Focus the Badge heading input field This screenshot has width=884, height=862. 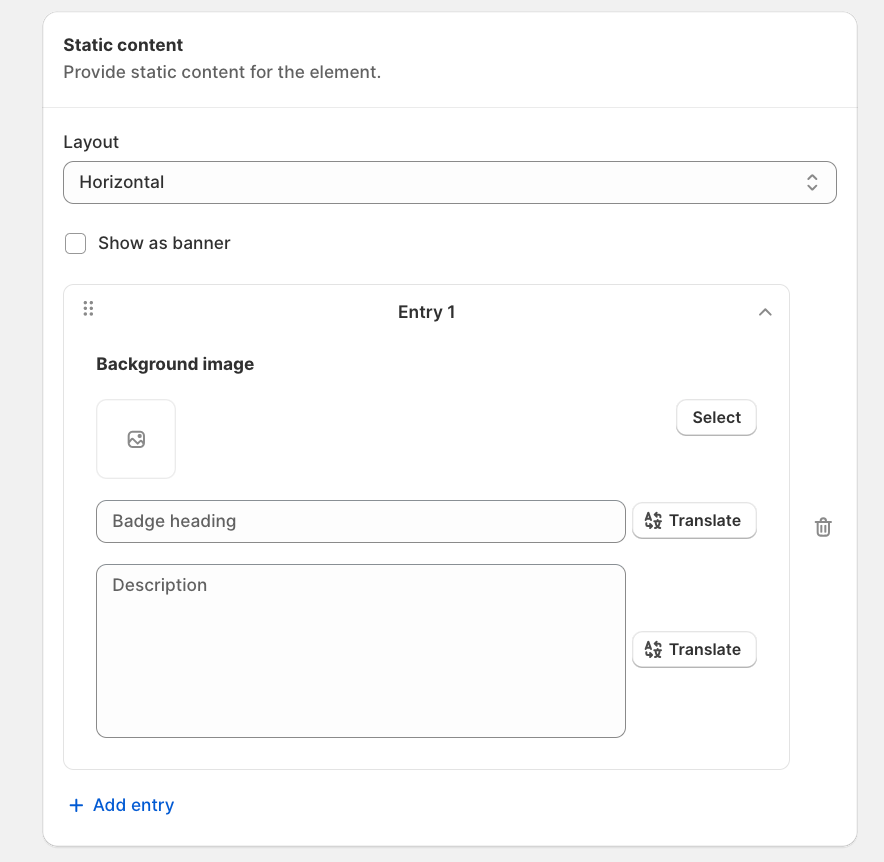[361, 521]
